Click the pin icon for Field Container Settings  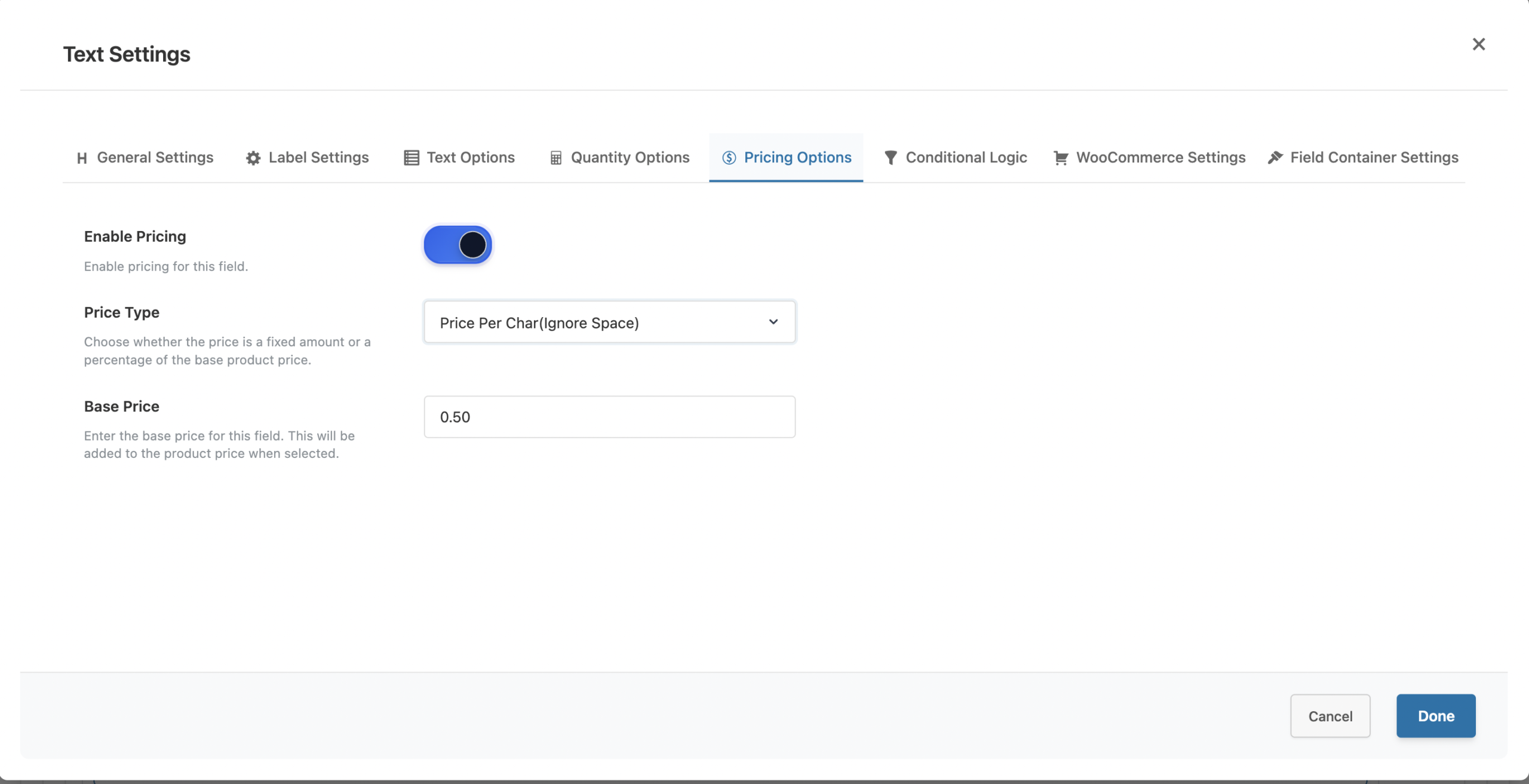(x=1275, y=158)
